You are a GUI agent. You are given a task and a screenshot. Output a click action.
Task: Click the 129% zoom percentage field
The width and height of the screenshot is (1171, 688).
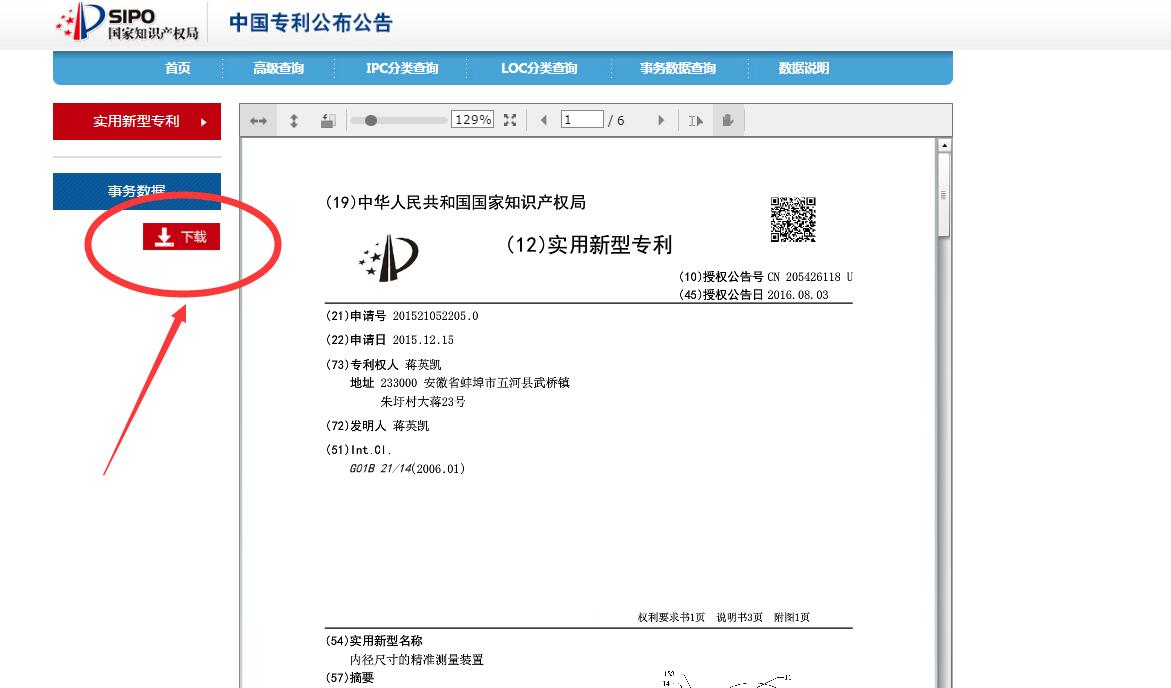tap(472, 120)
